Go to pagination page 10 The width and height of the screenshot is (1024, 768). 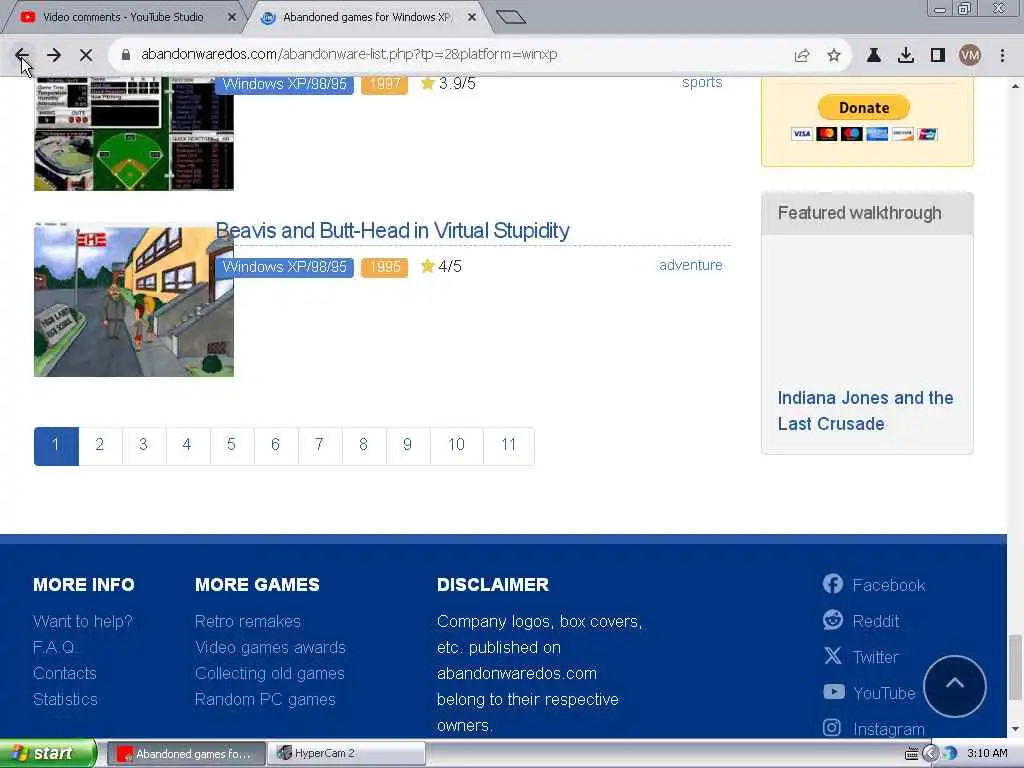[456, 446]
